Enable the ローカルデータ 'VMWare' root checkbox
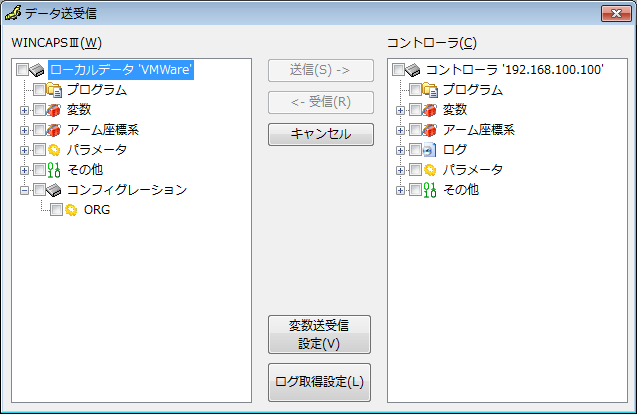 (23, 70)
